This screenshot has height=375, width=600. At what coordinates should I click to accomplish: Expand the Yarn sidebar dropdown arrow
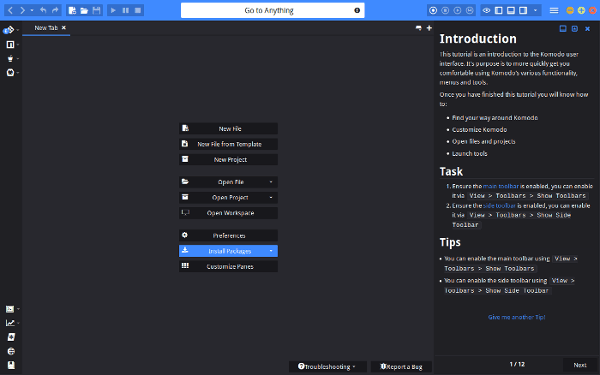point(18,73)
